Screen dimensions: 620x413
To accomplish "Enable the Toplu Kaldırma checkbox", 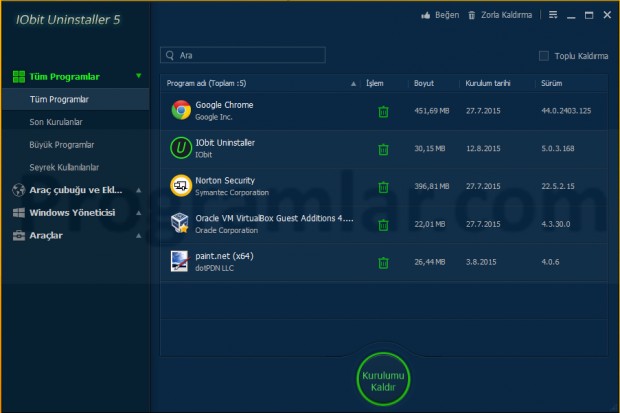I will 544,56.
